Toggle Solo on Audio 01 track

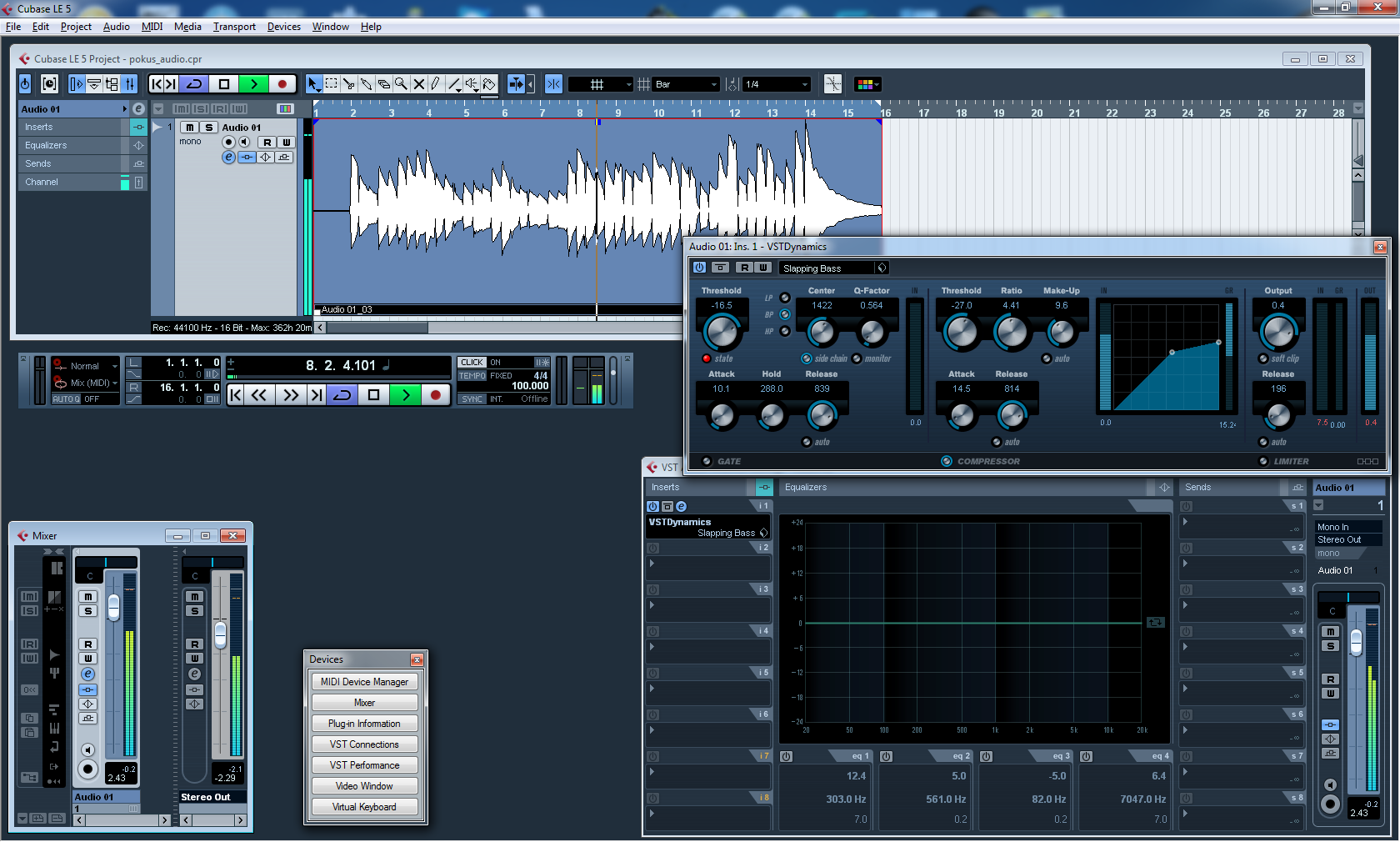click(x=209, y=128)
